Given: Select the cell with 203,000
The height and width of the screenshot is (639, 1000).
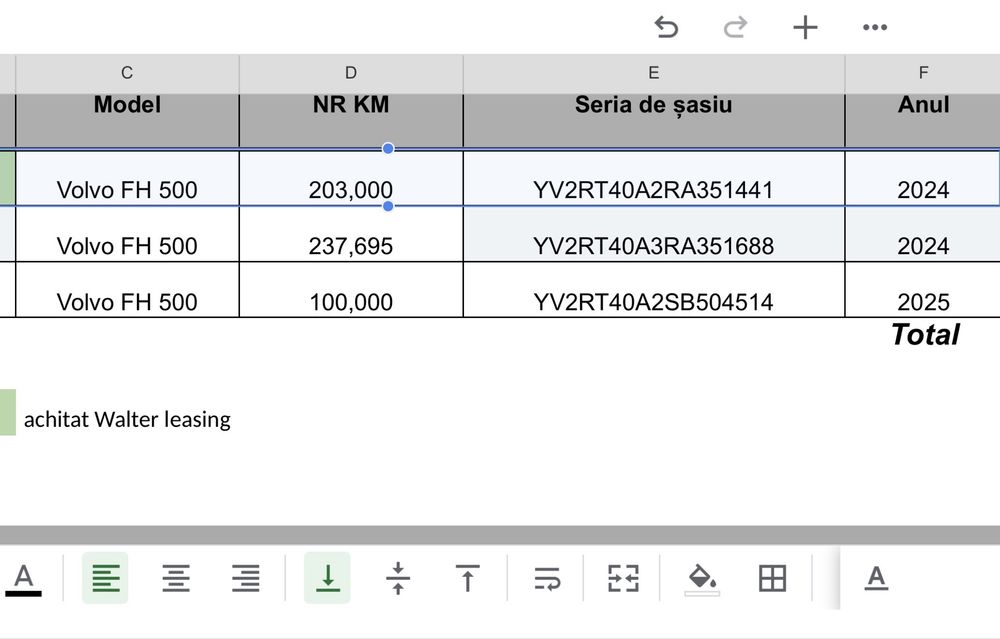Looking at the screenshot, I should pos(351,178).
